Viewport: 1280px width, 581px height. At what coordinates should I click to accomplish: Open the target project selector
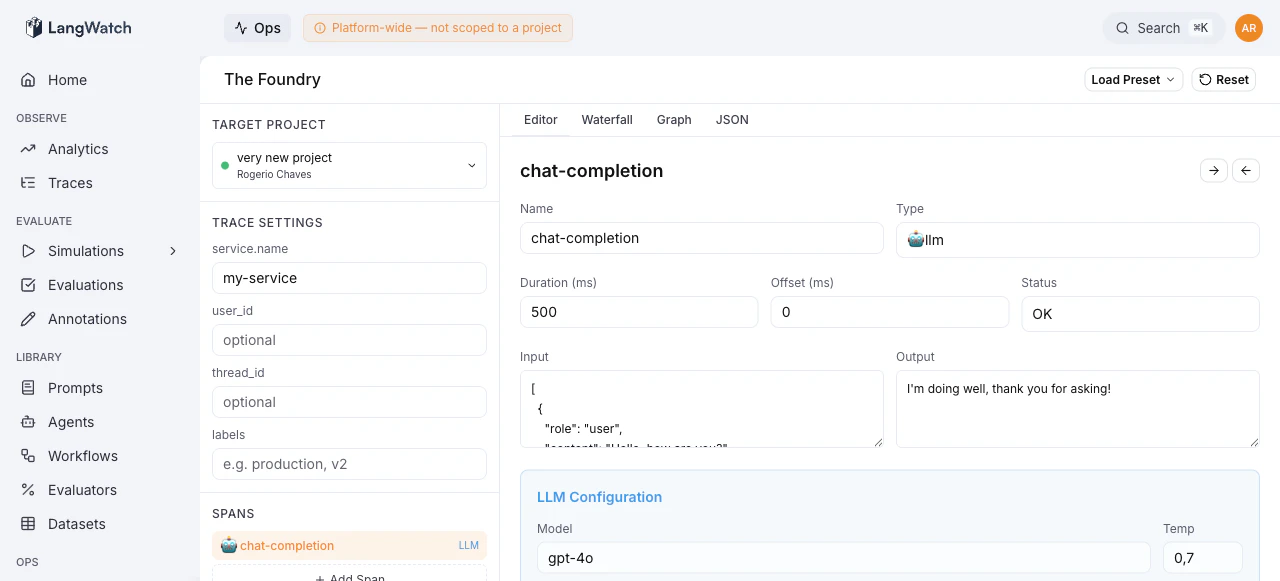[x=348, y=165]
